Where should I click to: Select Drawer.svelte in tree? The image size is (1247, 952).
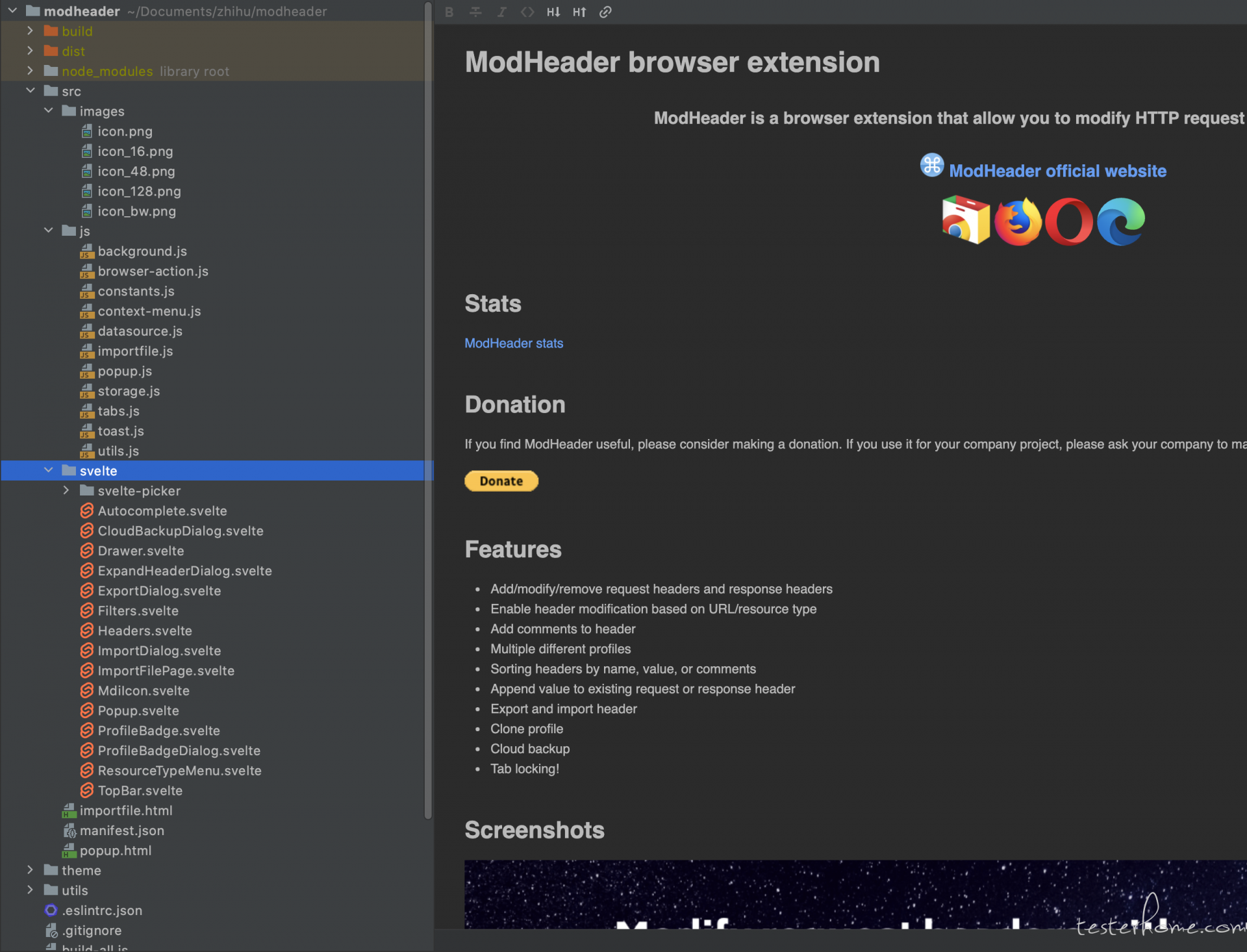pos(132,551)
